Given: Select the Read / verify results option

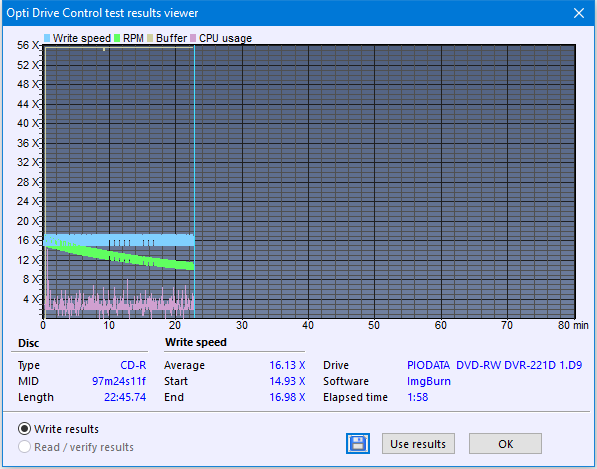Looking at the screenshot, I should click(x=24, y=447).
